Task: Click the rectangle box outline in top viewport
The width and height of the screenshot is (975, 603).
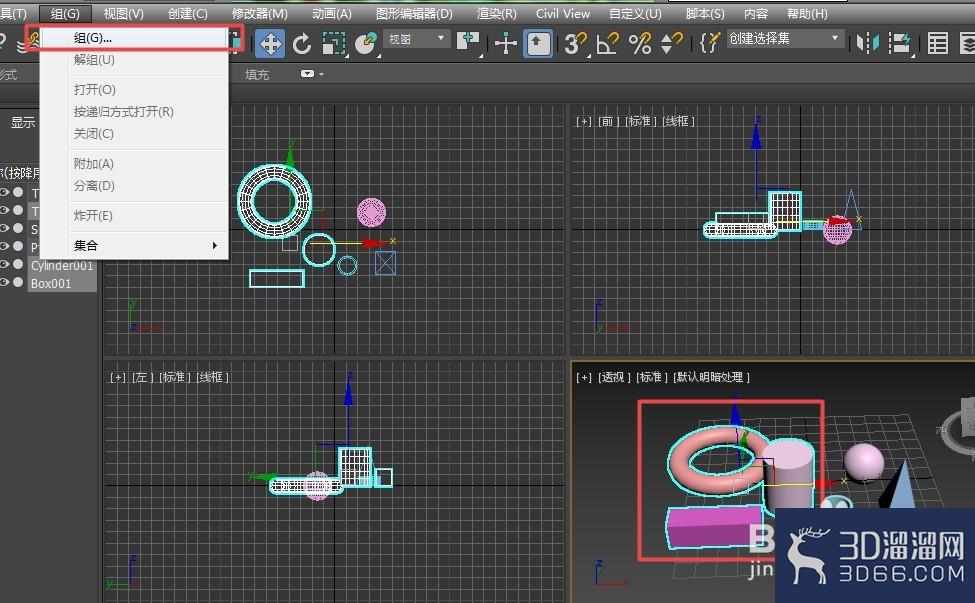Action: point(277,278)
